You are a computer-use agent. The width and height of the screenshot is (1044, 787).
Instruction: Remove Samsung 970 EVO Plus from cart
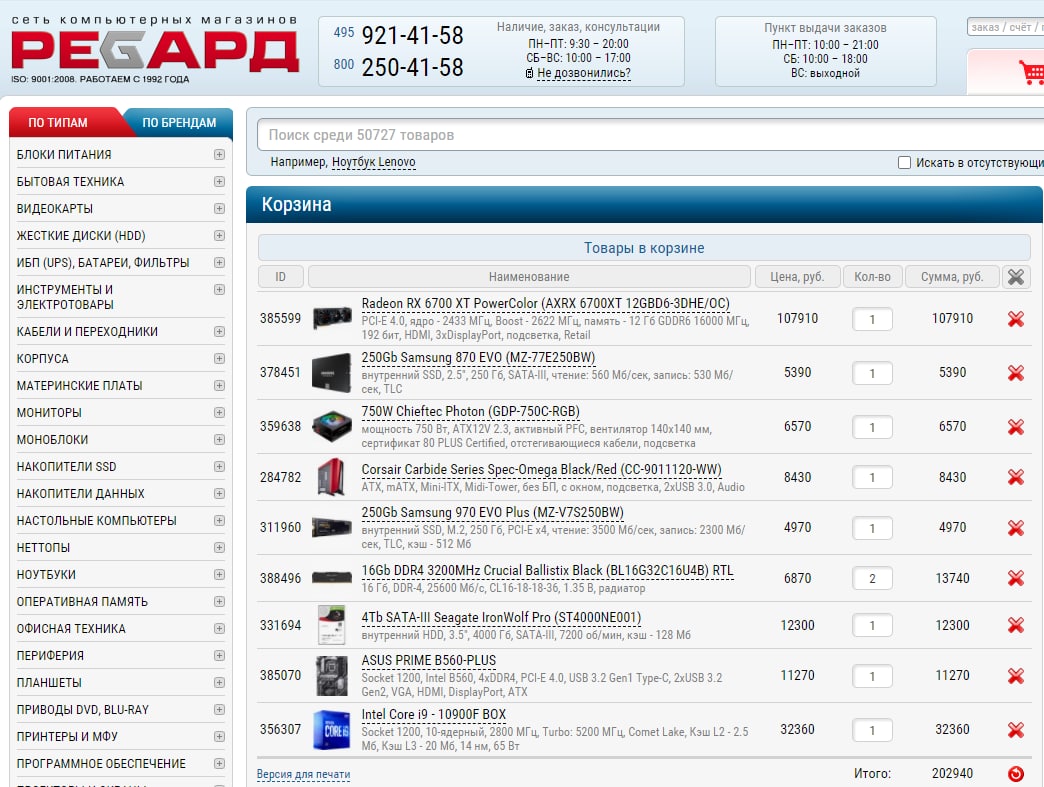(x=1015, y=528)
